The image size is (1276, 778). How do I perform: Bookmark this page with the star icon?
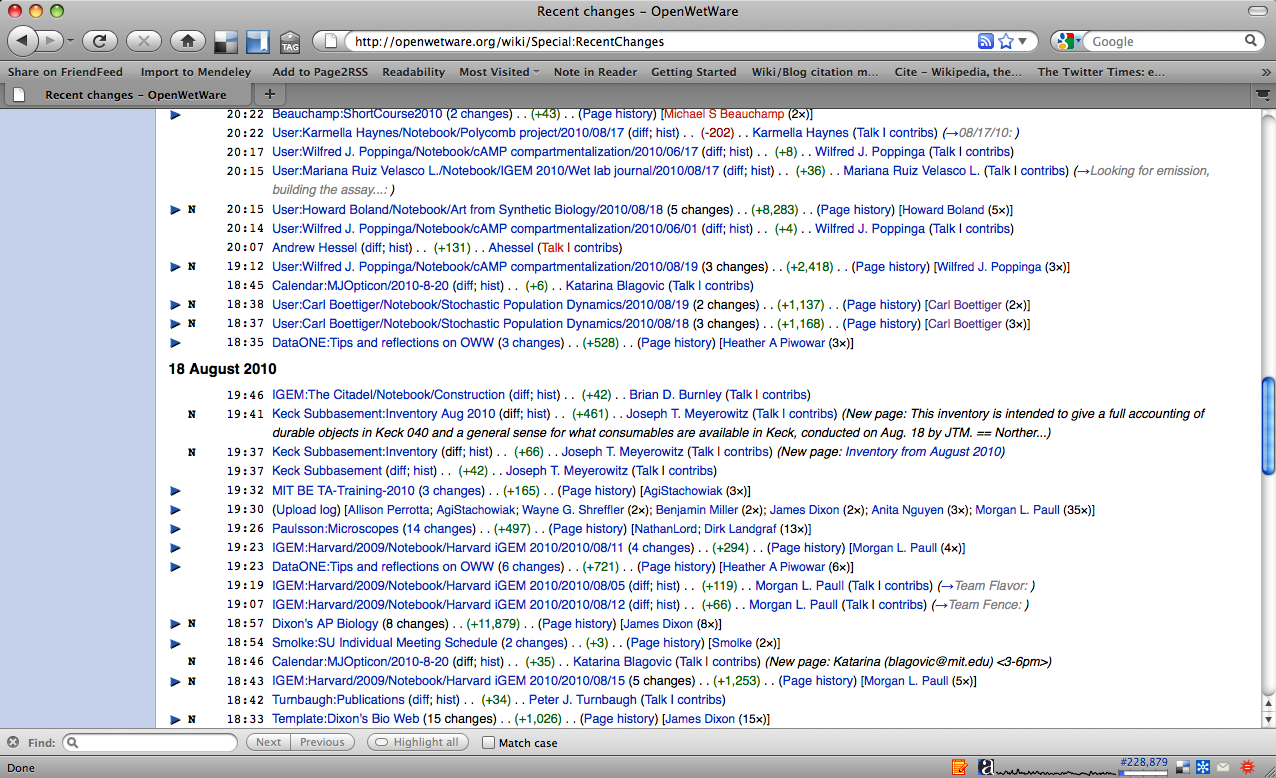[1006, 42]
